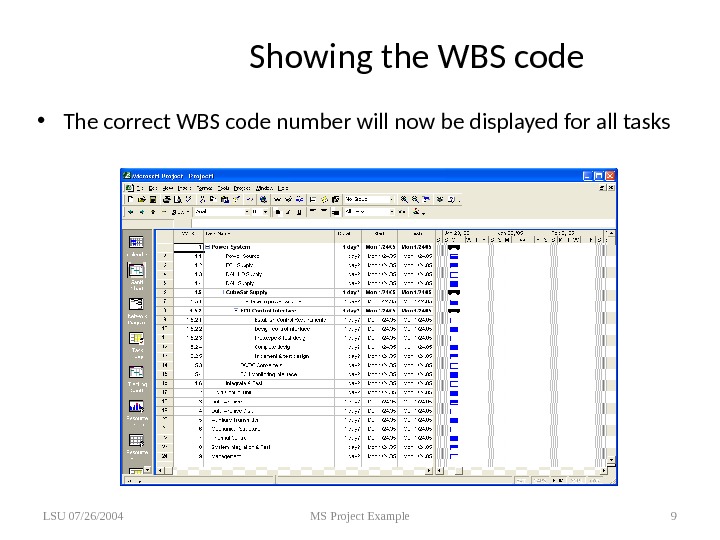This screenshot has height=540, width=720.
Task: Open the Show outline level dropdown
Action: 181,212
